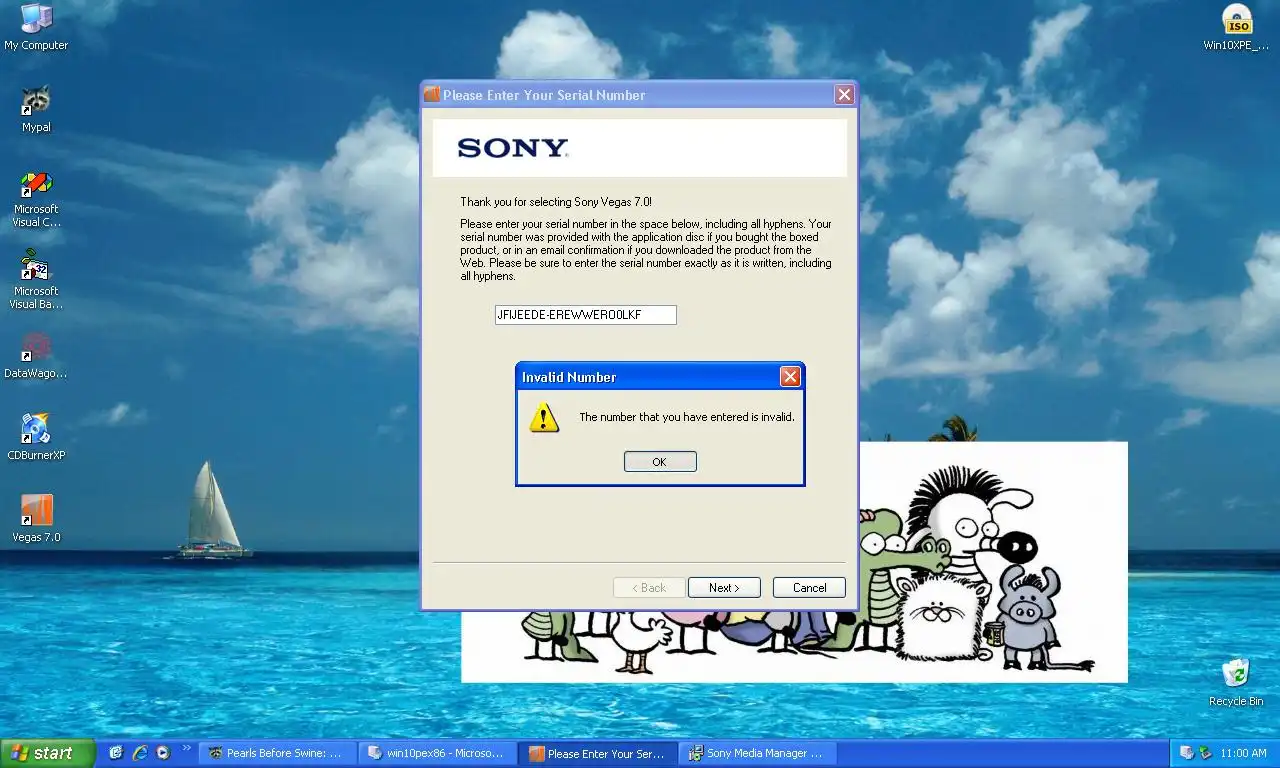Click the media player Quick Launch icon
The image size is (1280, 768).
pos(163,753)
